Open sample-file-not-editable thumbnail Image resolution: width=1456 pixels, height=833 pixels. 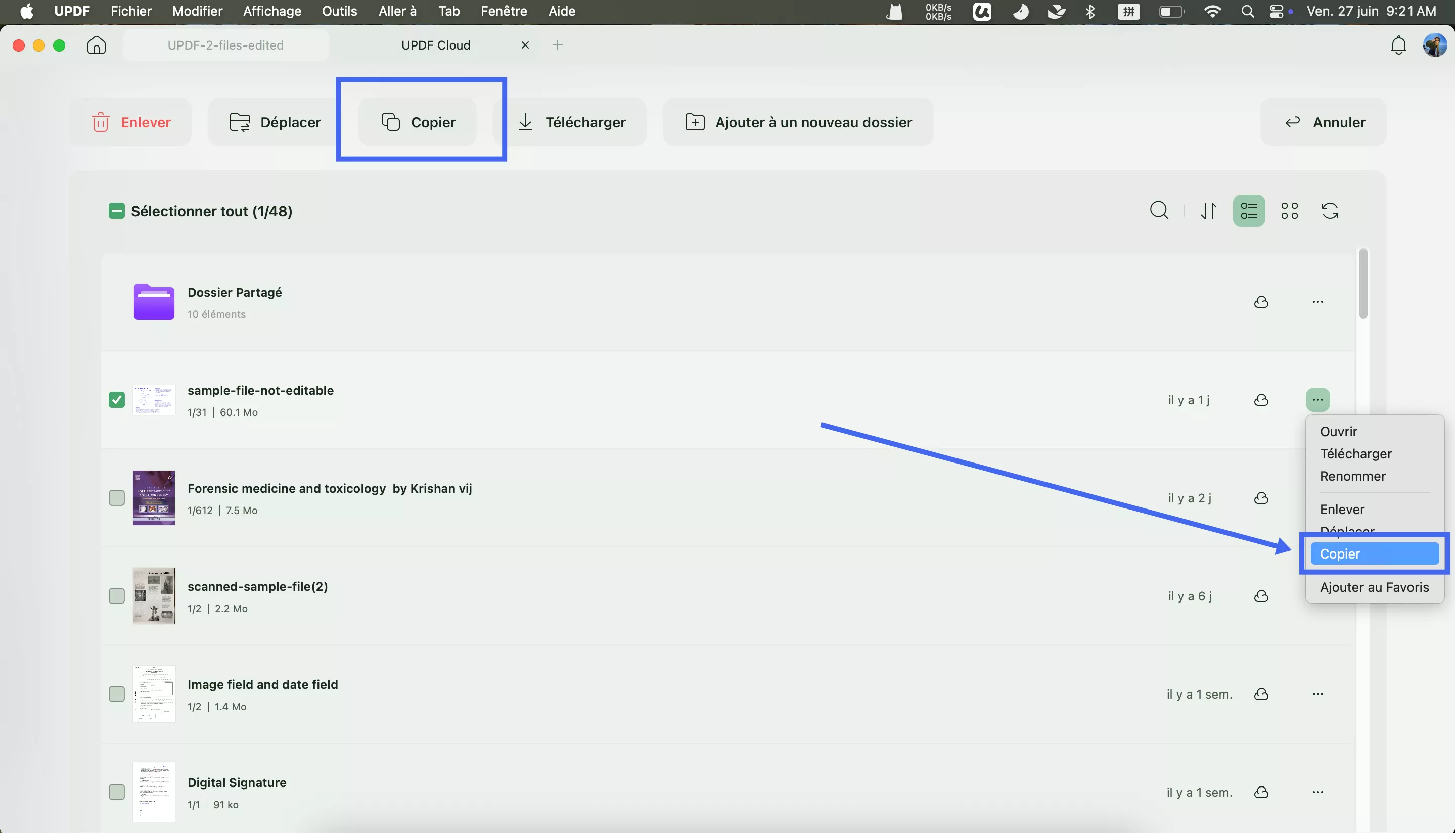point(154,400)
